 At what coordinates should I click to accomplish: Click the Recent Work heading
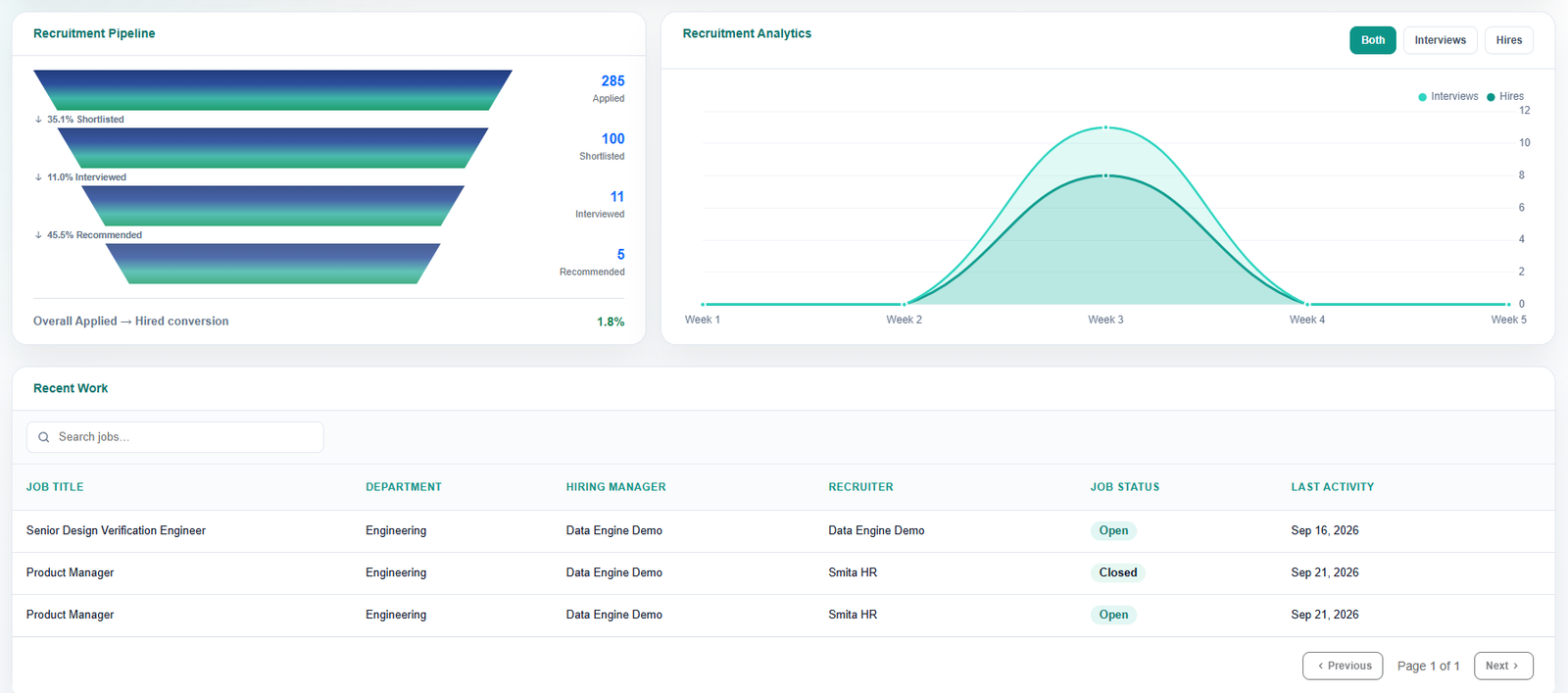(71, 388)
